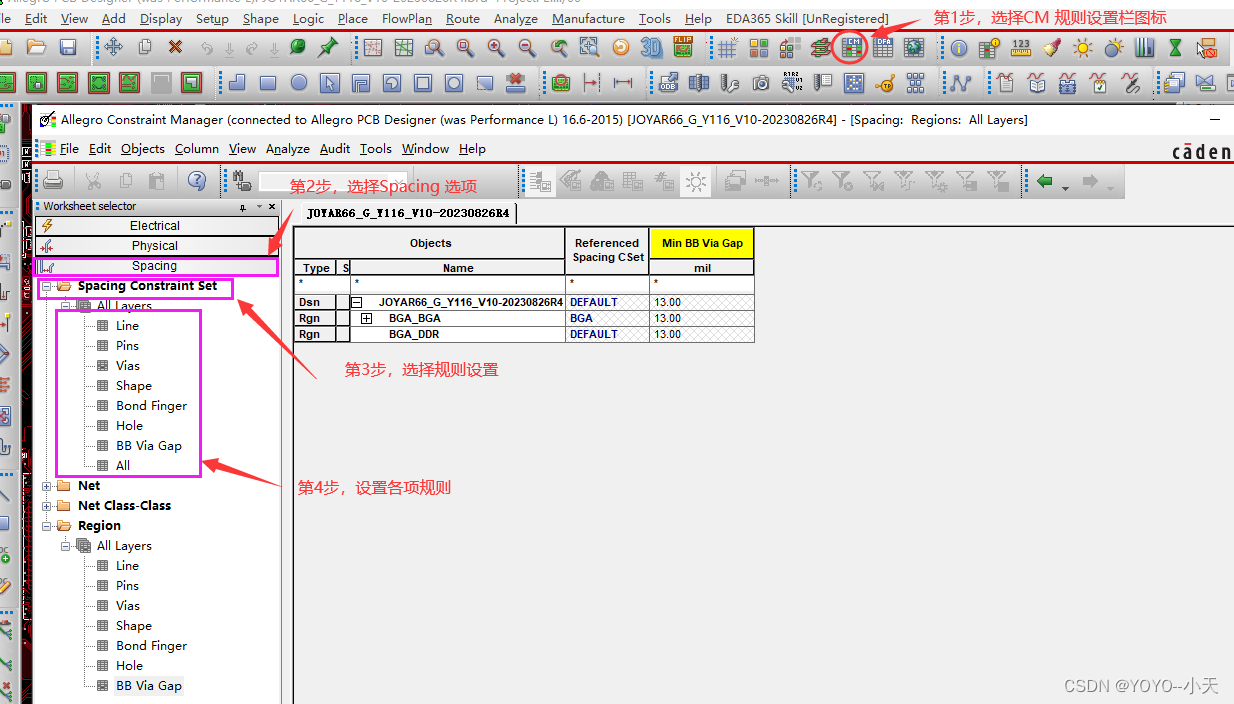The height and width of the screenshot is (704, 1234).
Task: Click the FLIP design toolbar icon
Action: (x=682, y=46)
